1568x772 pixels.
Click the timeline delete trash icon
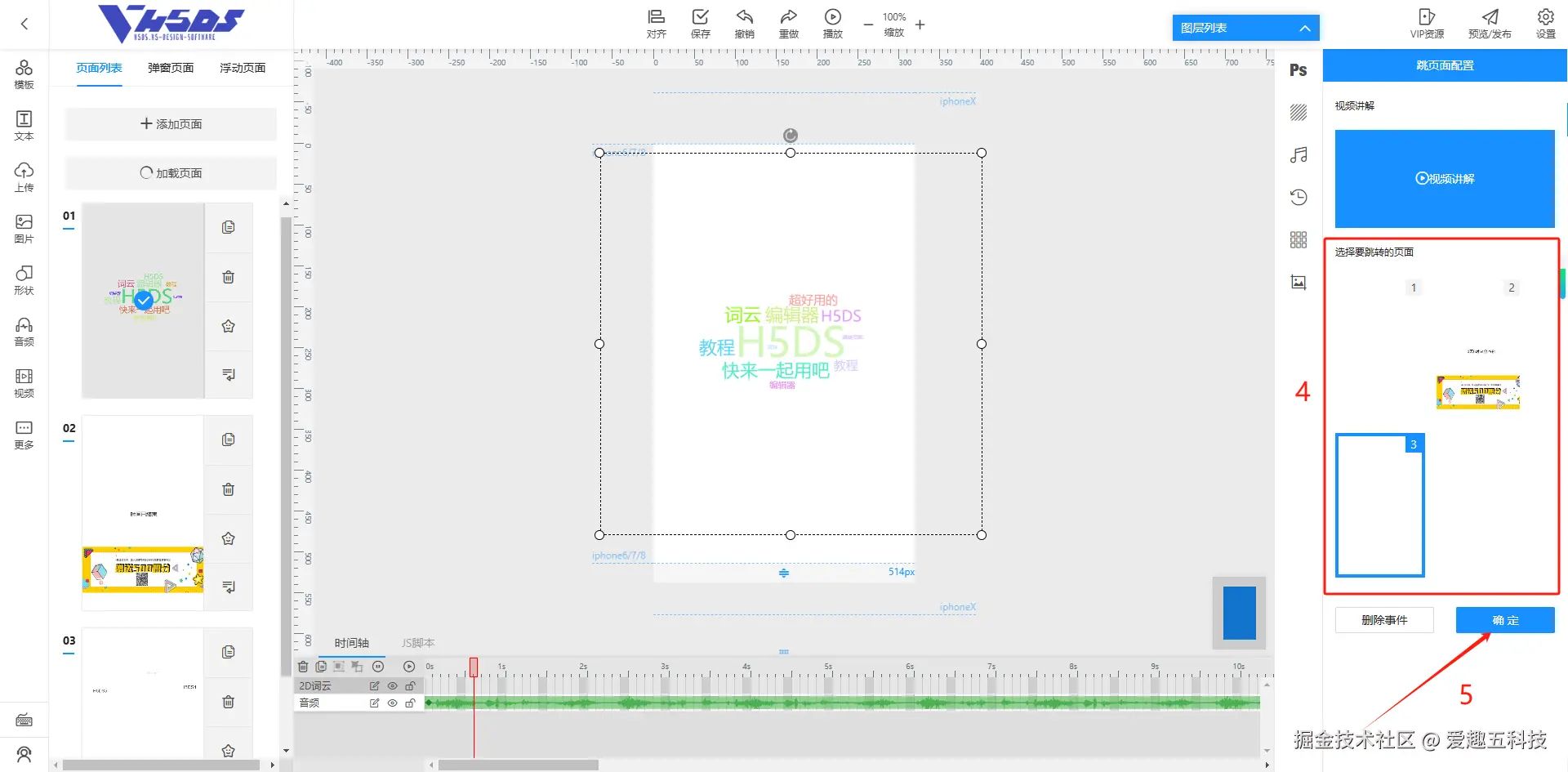[303, 667]
